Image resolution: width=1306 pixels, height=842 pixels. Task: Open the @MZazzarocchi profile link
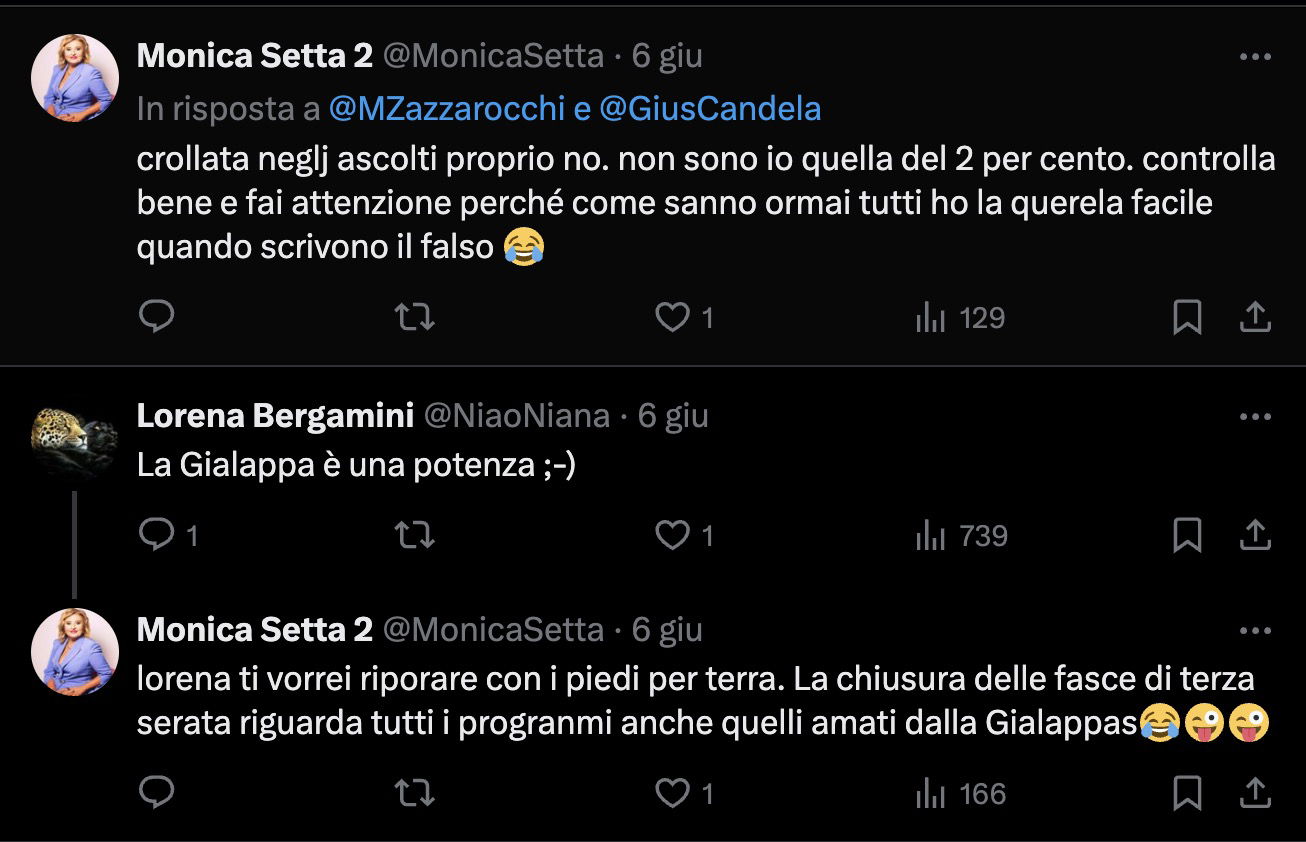coord(447,109)
